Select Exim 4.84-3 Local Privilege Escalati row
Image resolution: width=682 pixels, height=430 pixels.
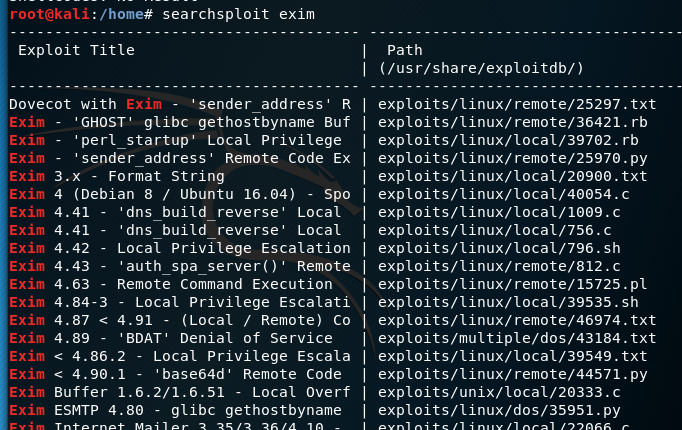tap(180, 302)
